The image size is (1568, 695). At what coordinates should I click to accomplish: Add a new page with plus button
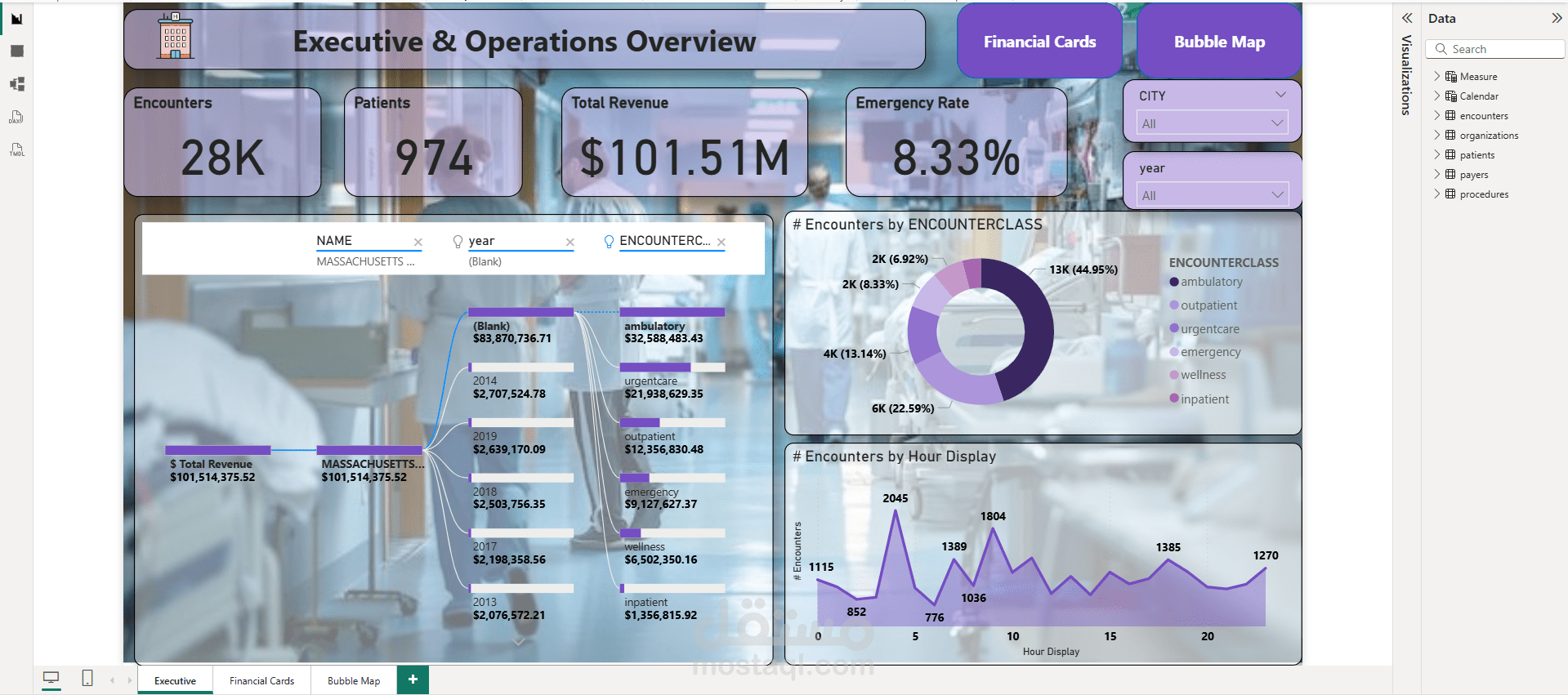click(413, 679)
